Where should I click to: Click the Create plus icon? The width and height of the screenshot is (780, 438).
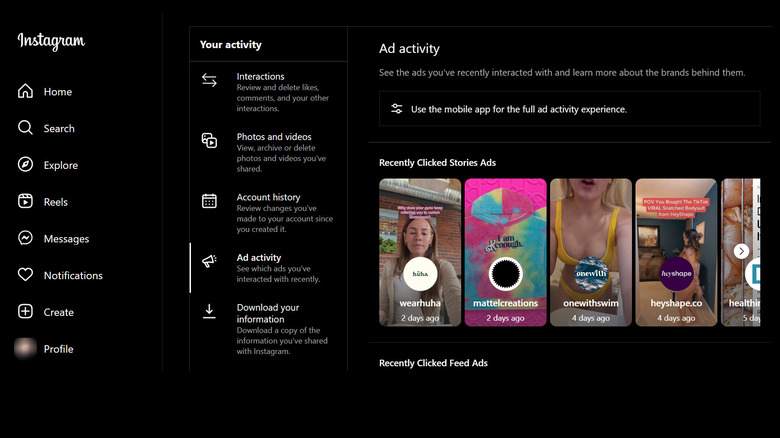[x=26, y=312]
